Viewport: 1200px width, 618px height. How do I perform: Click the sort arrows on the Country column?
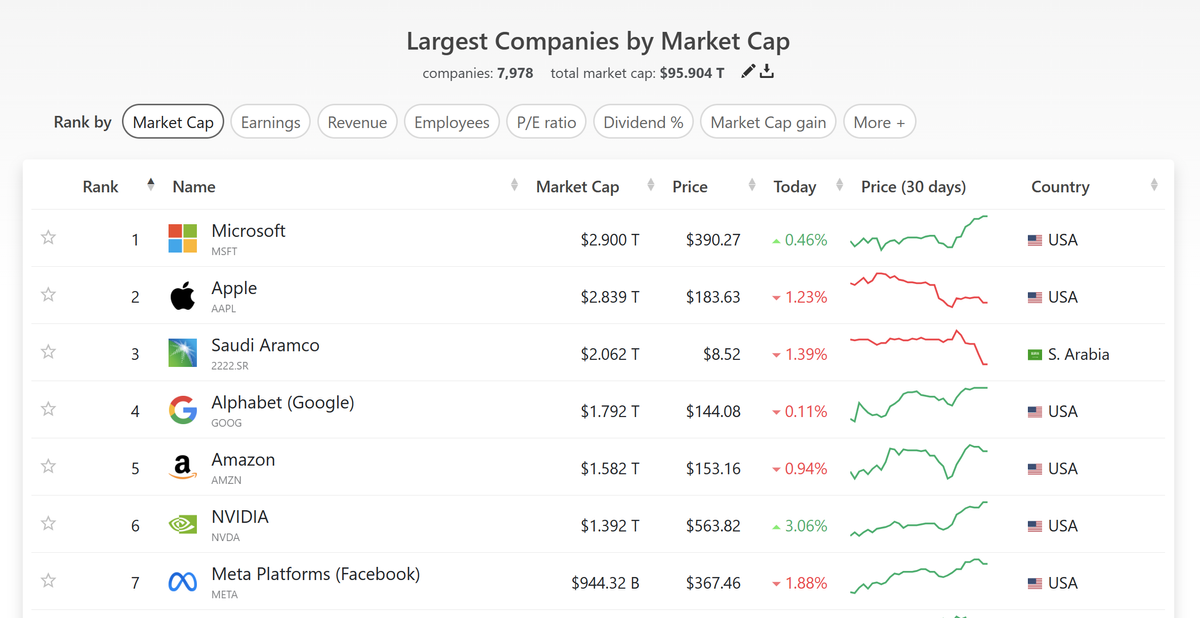click(x=1154, y=185)
